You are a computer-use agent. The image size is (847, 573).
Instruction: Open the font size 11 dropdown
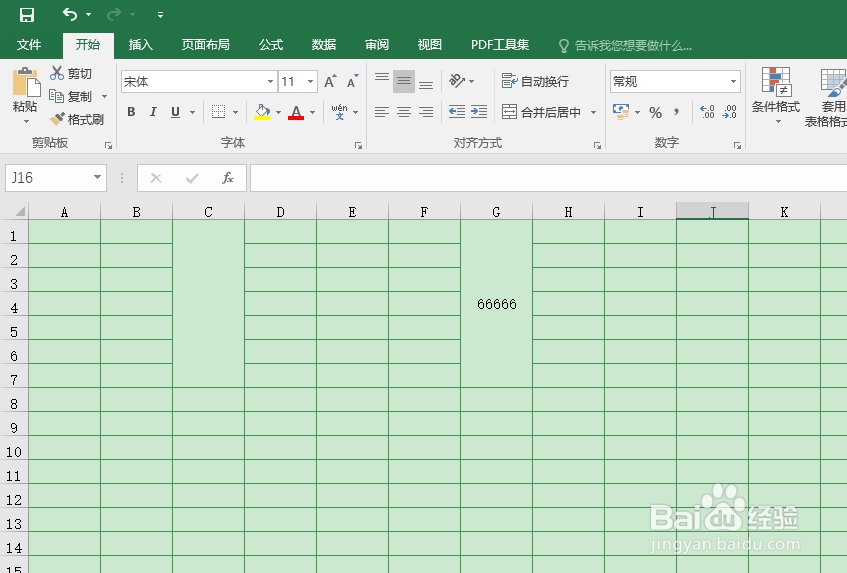pyautogui.click(x=310, y=82)
